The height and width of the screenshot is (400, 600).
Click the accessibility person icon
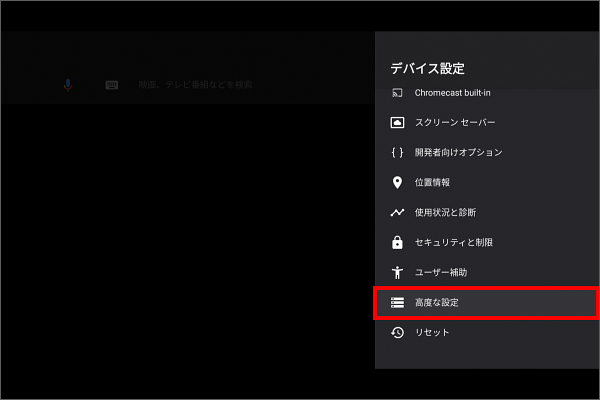396,272
